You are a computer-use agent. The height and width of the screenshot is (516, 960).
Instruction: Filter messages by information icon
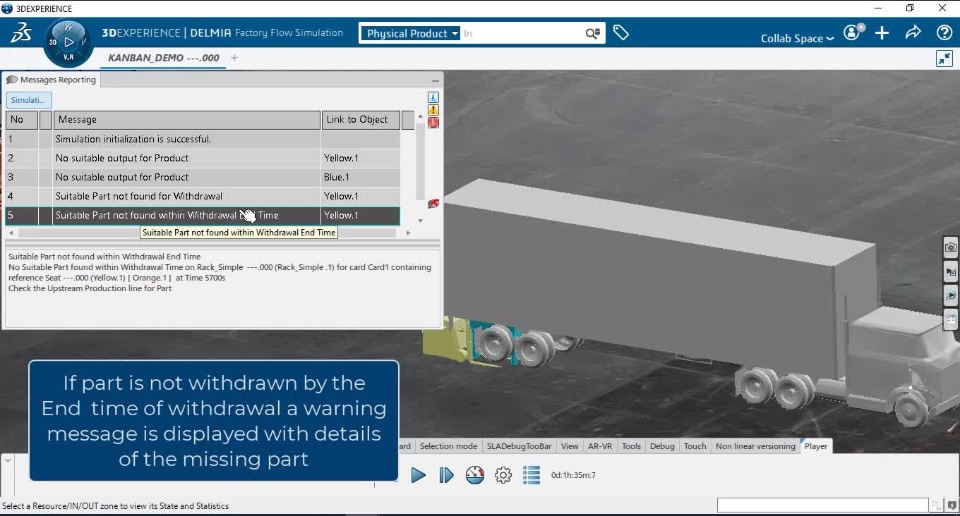click(433, 97)
